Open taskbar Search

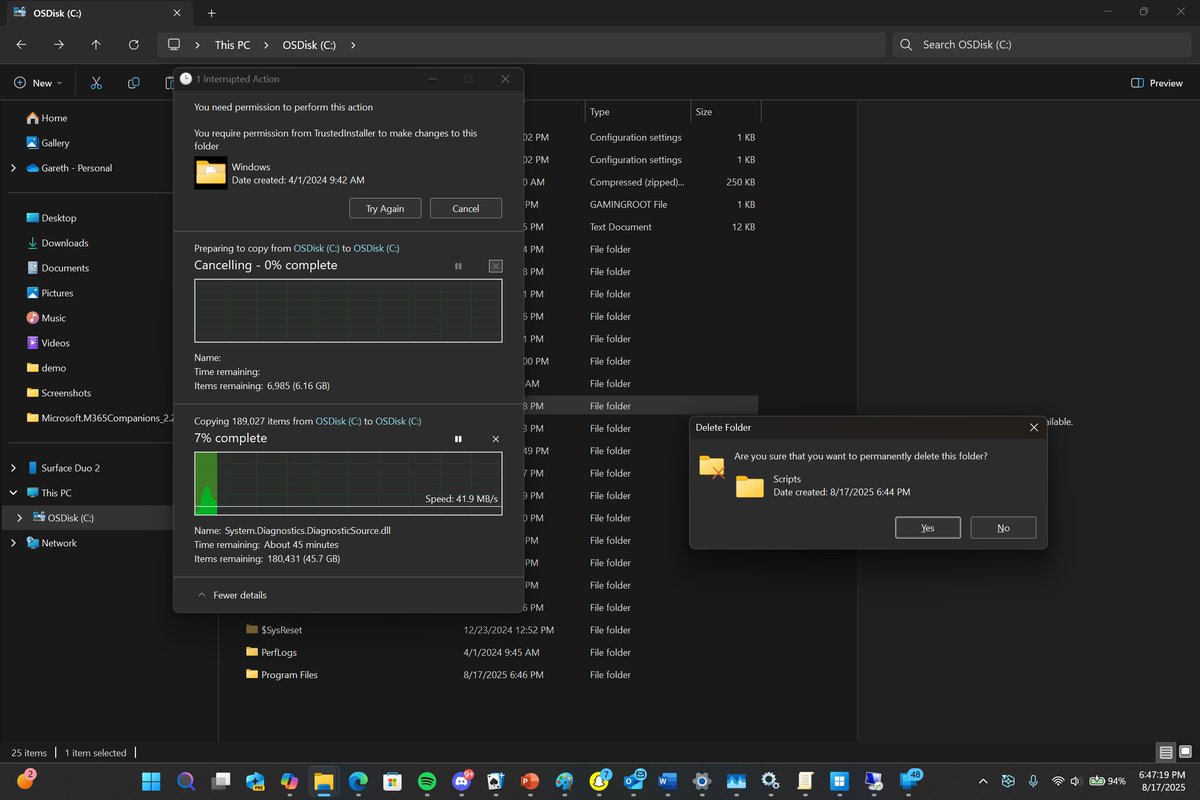186,781
